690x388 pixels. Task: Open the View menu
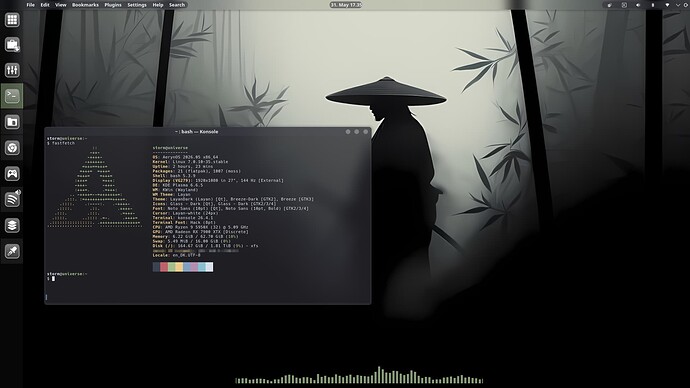61,5
